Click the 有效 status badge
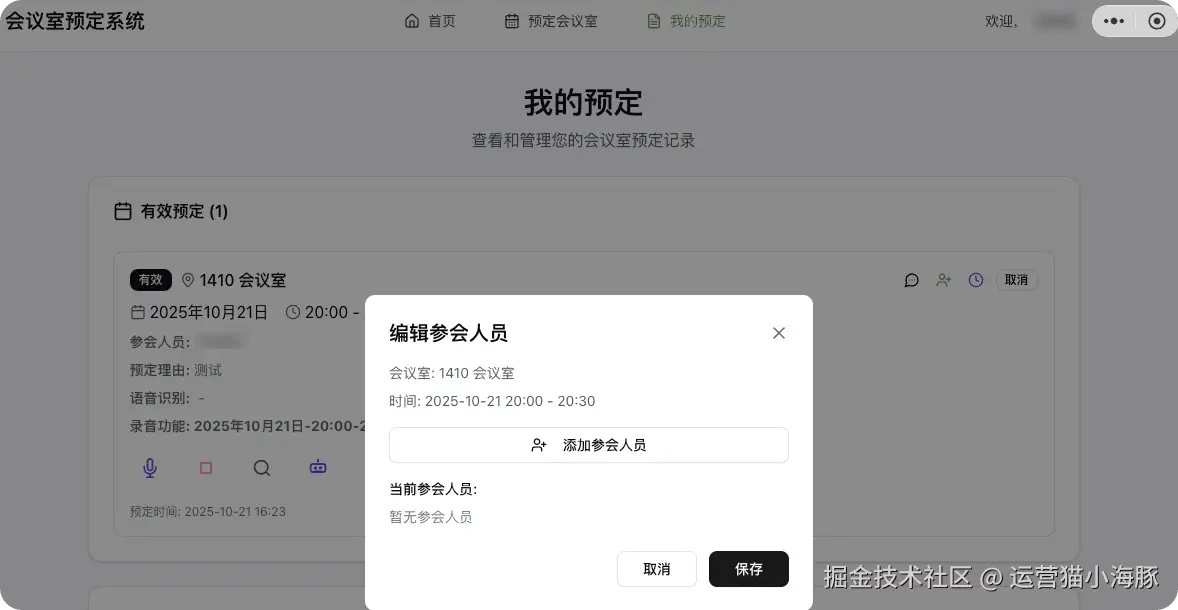This screenshot has height=610, width=1178. coord(151,280)
